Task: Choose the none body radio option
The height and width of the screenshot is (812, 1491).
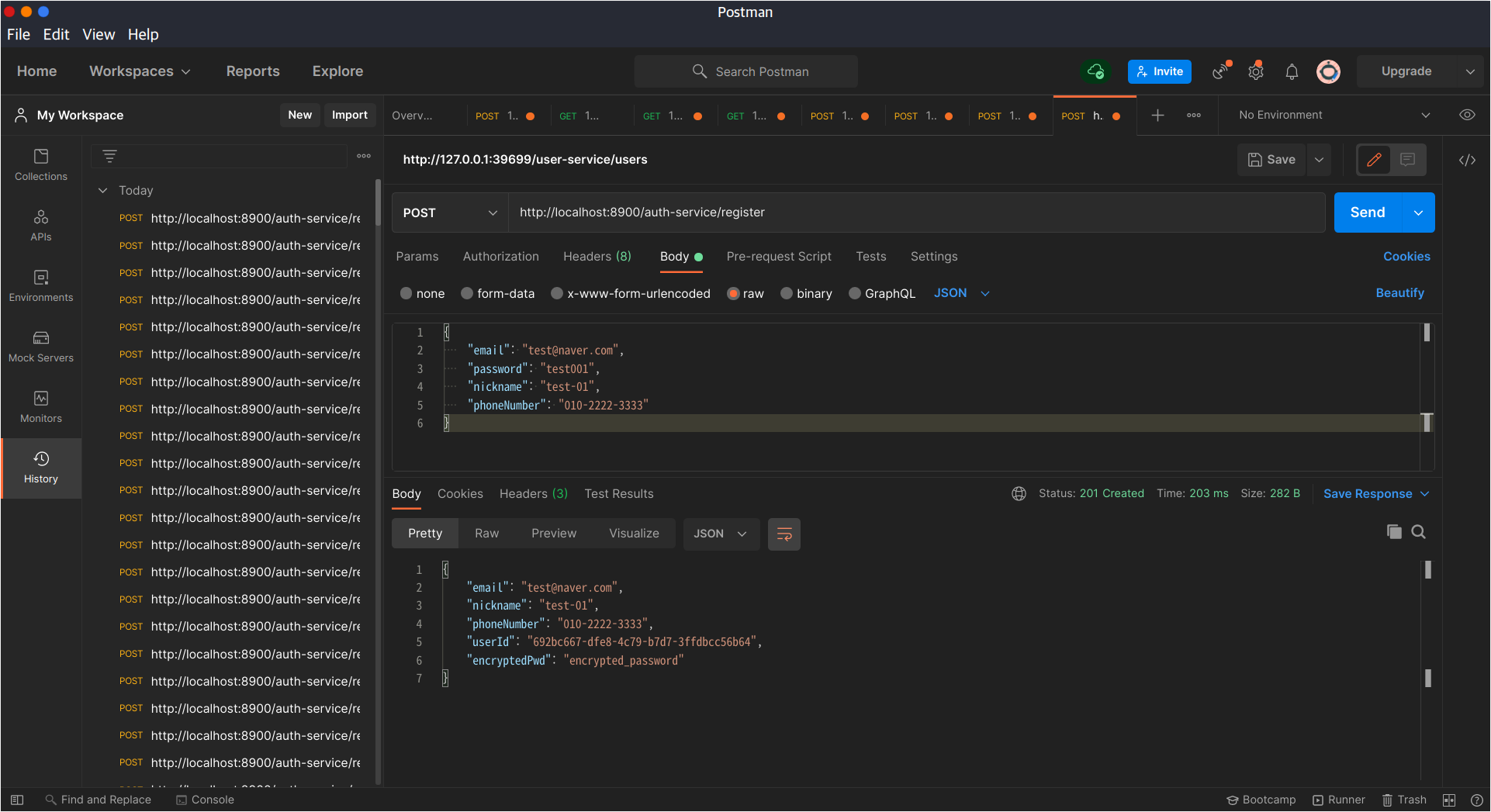Action: point(406,294)
